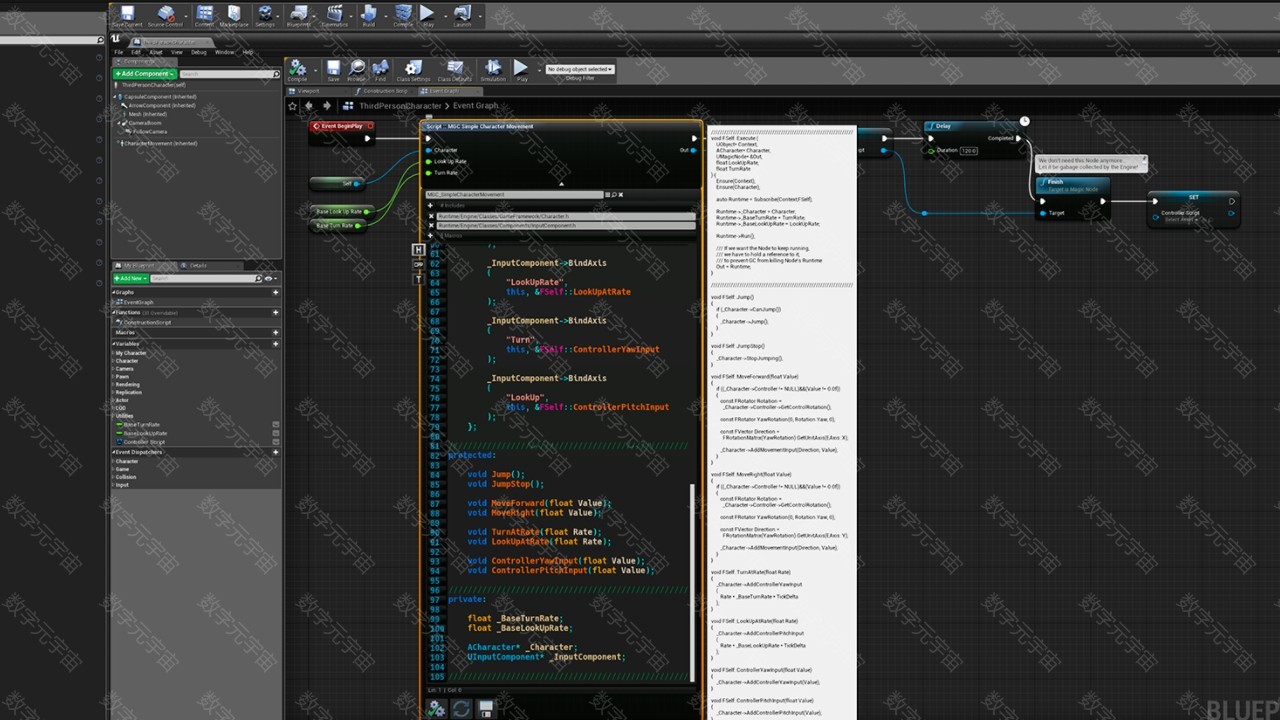This screenshot has width=1280, height=720.
Task: Click Play in the blueprint toolbar
Action: click(521, 70)
